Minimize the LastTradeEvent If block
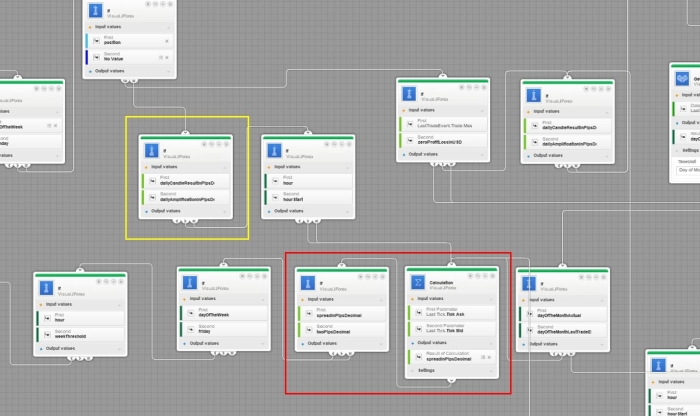This screenshot has width=700, height=416. [476, 87]
